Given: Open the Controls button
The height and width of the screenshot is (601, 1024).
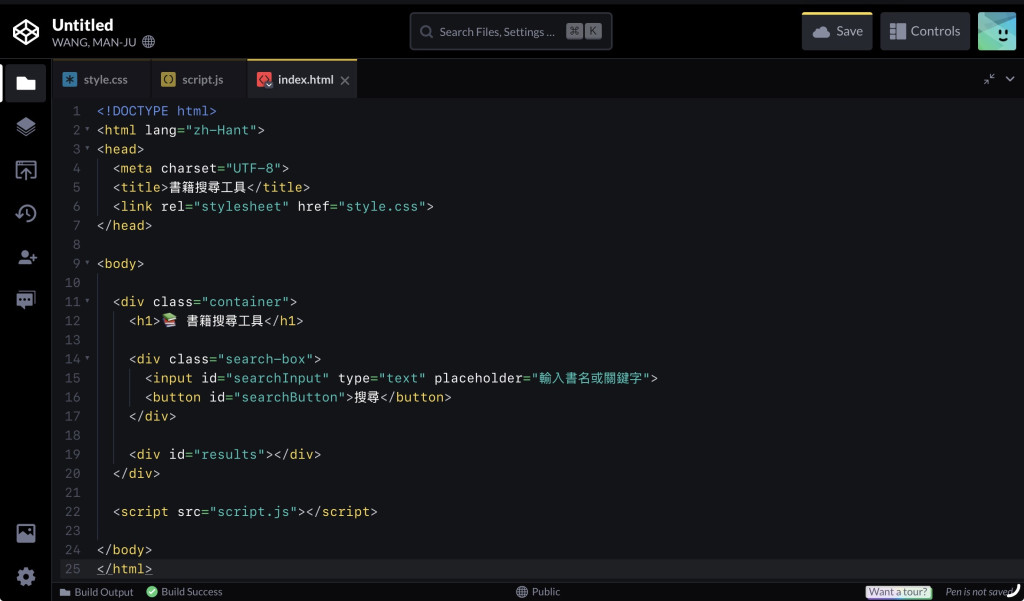Looking at the screenshot, I should coord(925,31).
